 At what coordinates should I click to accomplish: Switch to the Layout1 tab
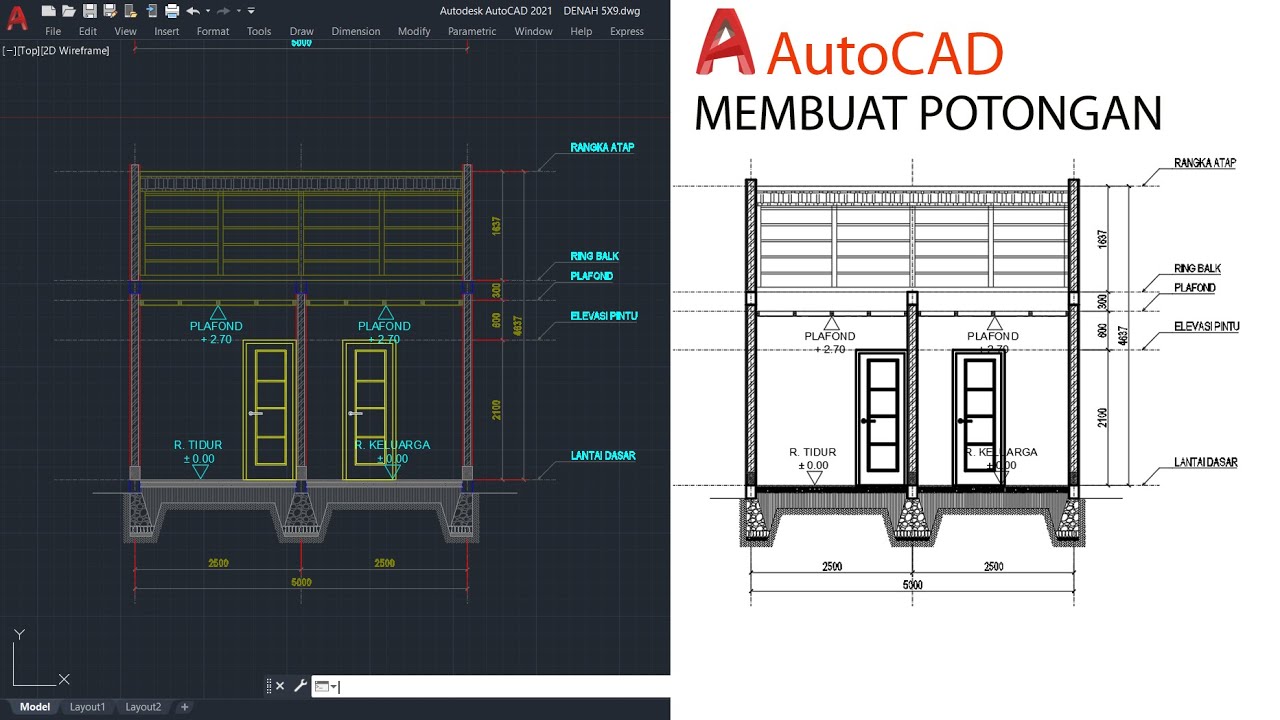87,707
